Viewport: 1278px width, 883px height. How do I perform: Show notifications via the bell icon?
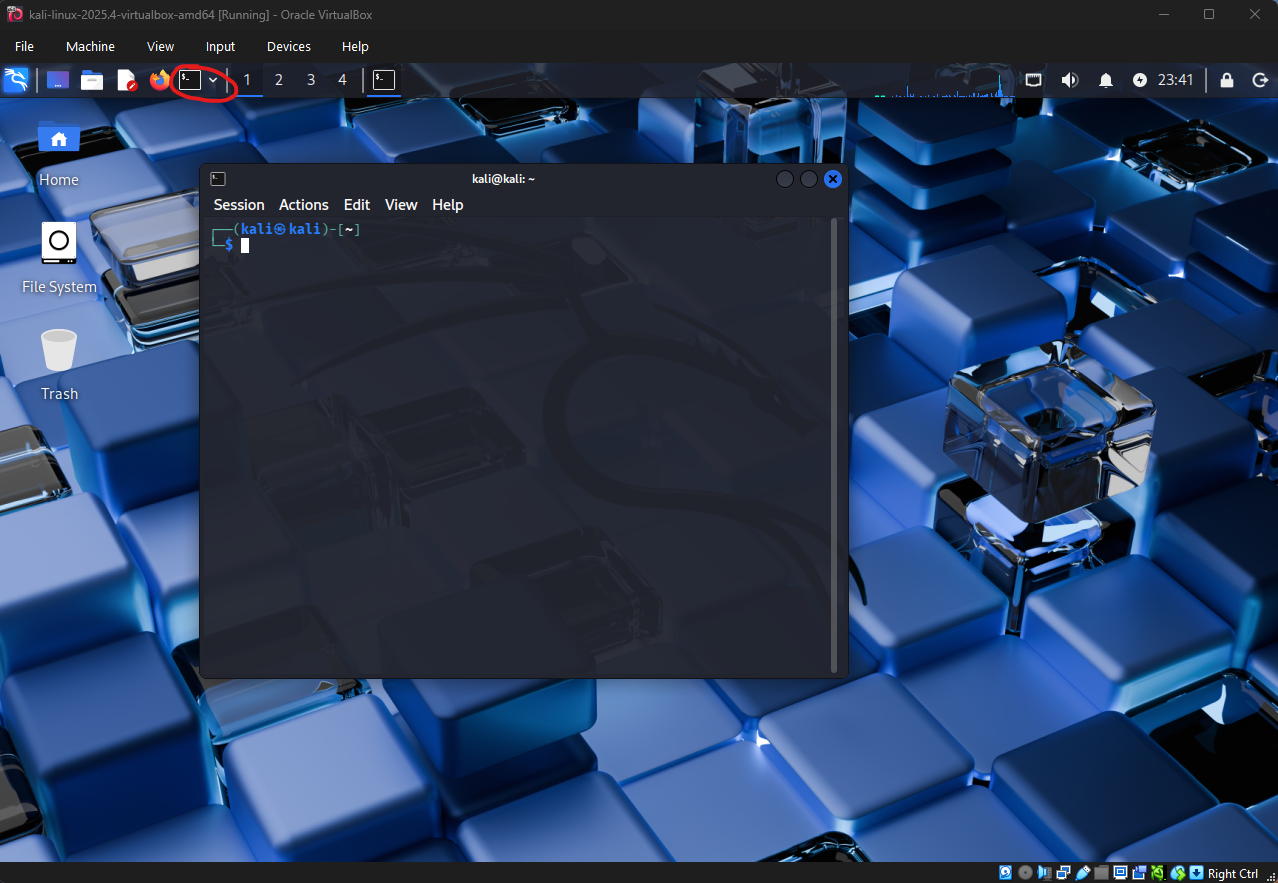tap(1105, 80)
